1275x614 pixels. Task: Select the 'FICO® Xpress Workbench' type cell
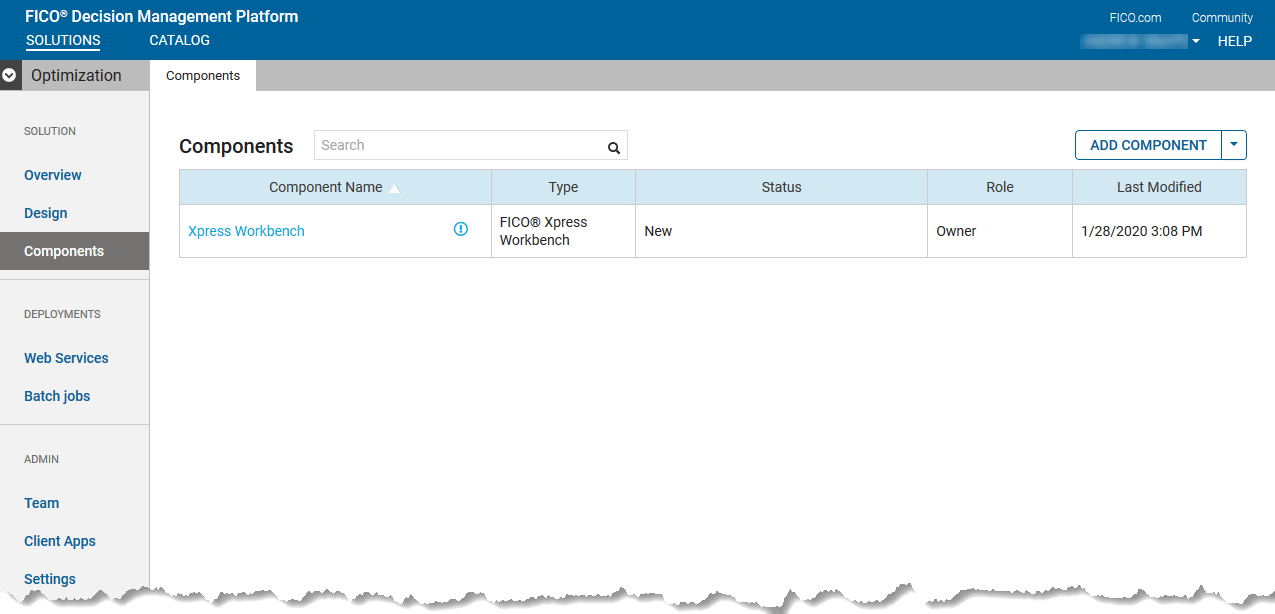click(x=564, y=231)
